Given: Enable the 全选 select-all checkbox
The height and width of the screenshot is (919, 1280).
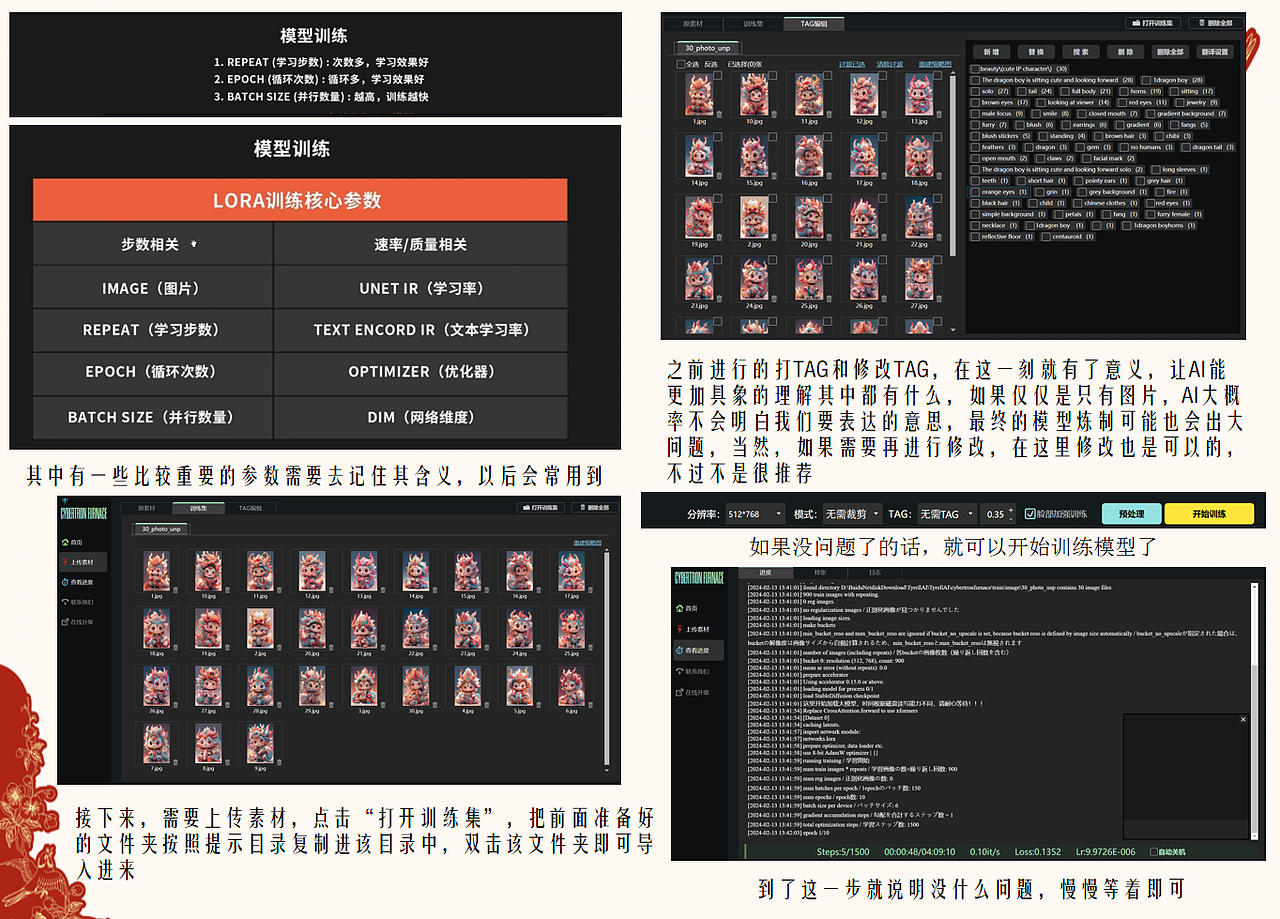Looking at the screenshot, I should [680, 64].
